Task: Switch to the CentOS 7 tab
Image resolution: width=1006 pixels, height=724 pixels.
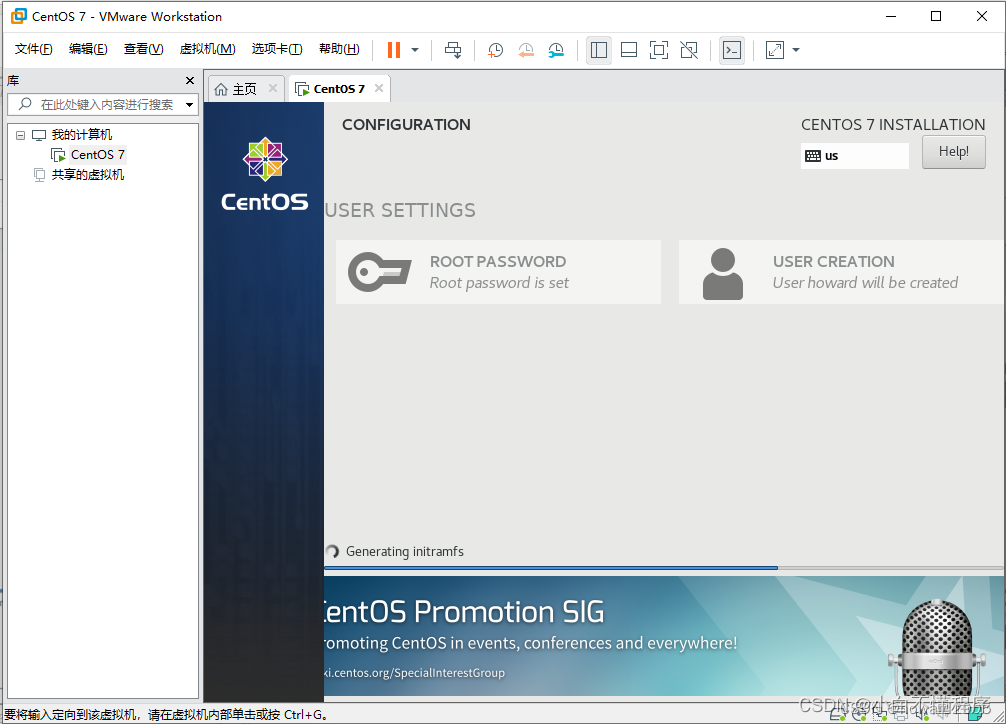Action: tap(339, 89)
